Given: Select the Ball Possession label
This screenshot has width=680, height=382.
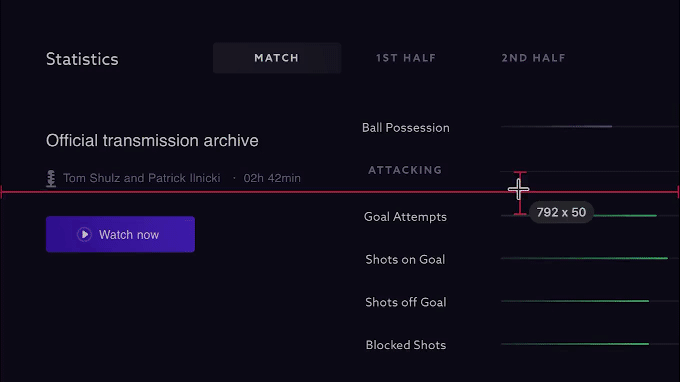Looking at the screenshot, I should tap(405, 128).
